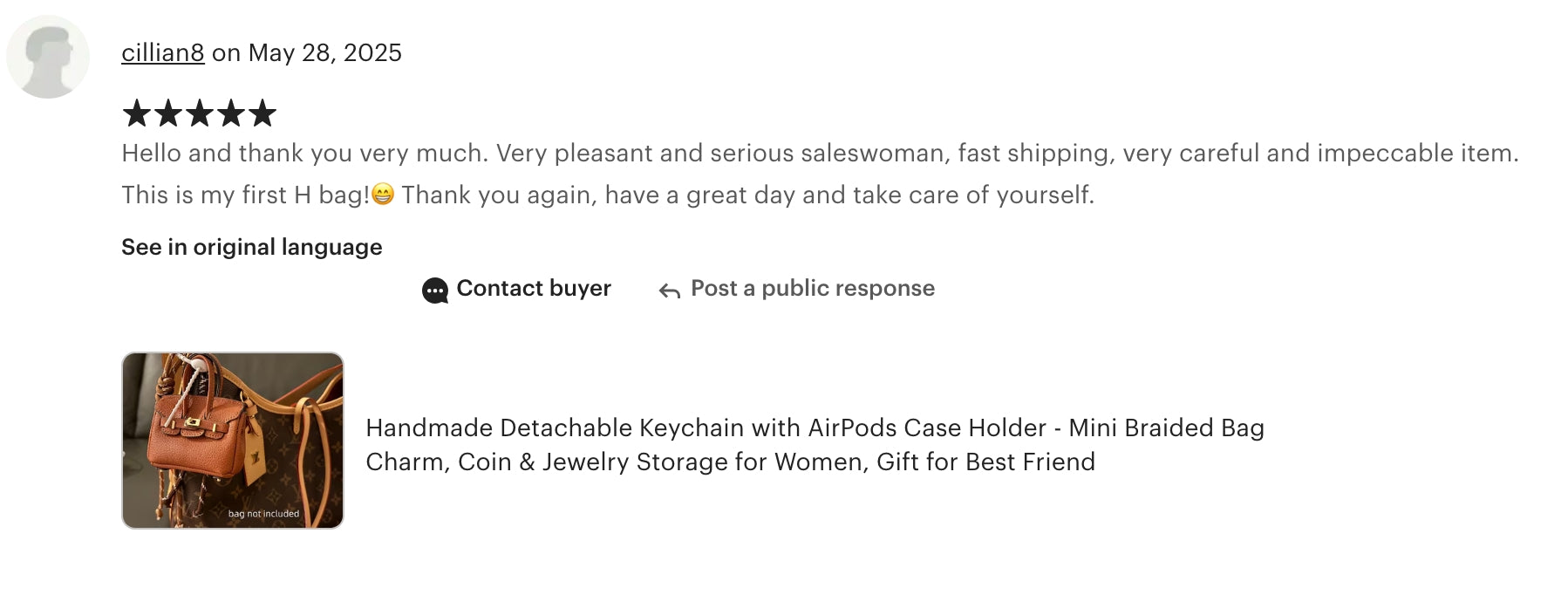Viewport: 1568px width, 595px height.
Task: Click the review line mentioning first H bag
Action: point(608,195)
